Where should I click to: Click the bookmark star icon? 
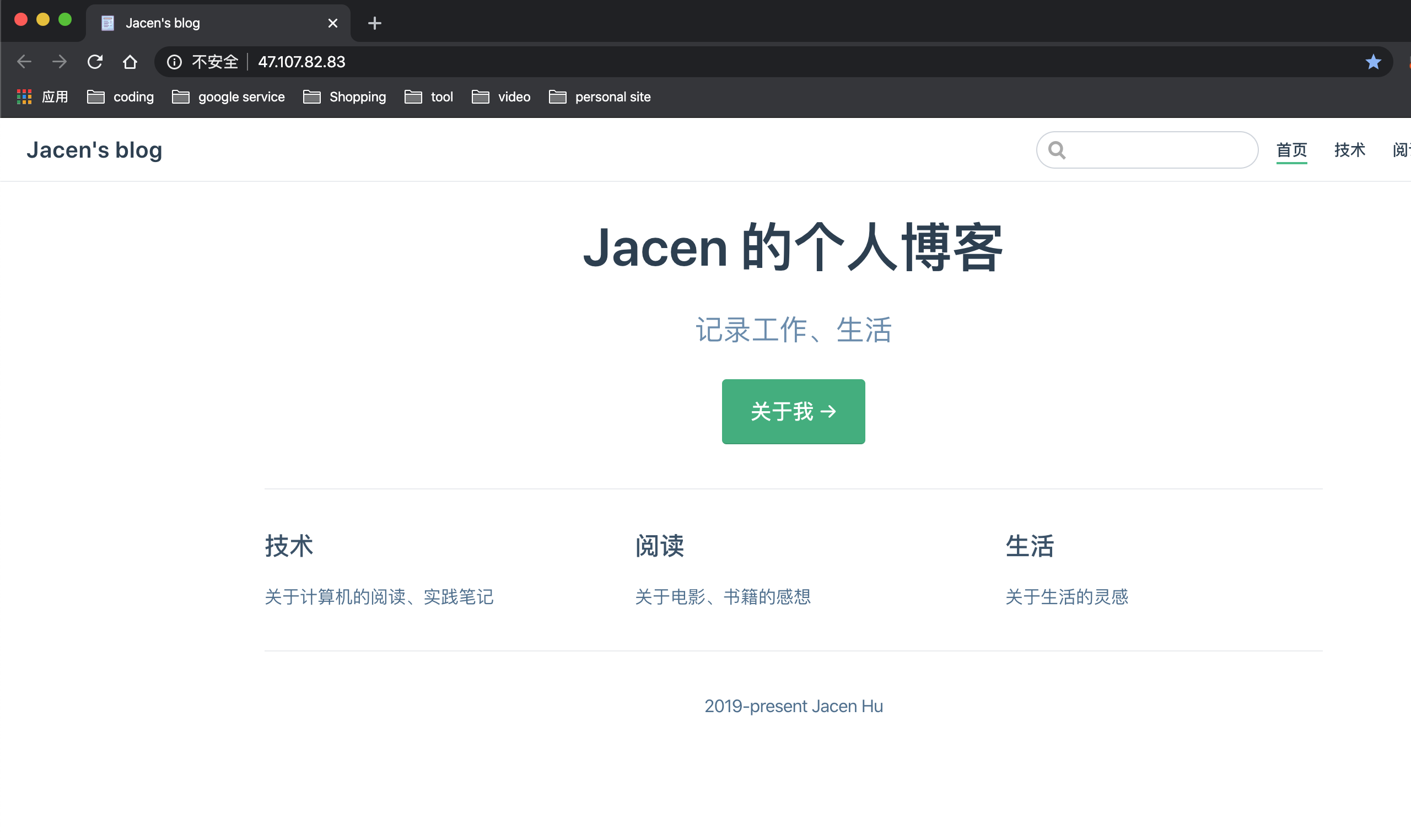click(x=1373, y=61)
